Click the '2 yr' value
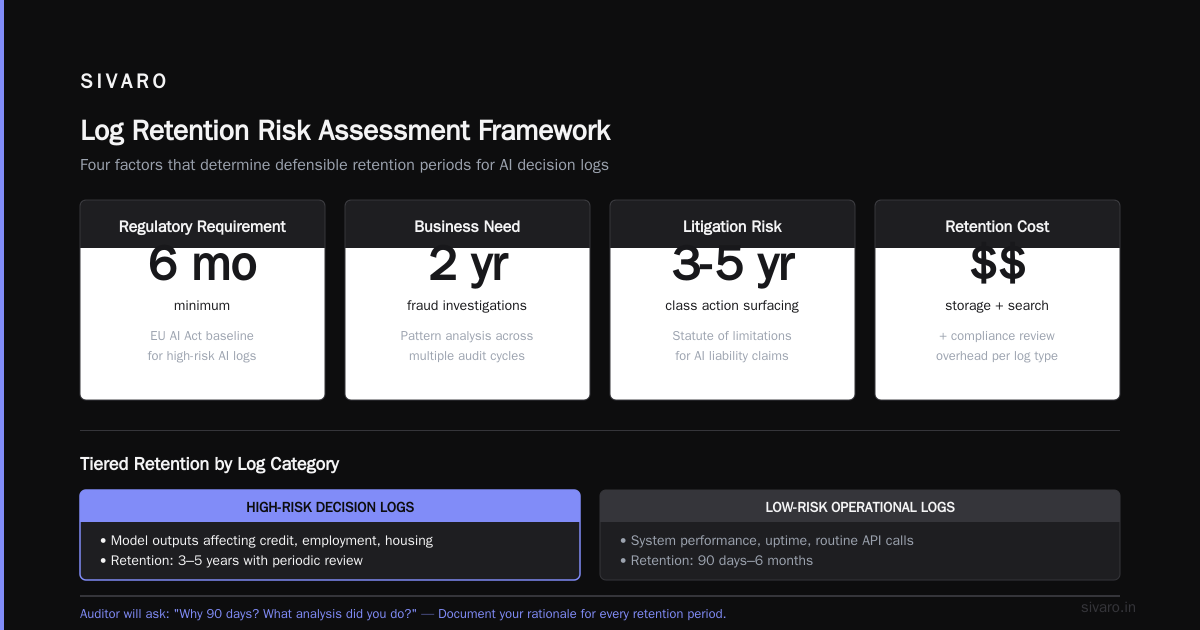 click(467, 266)
